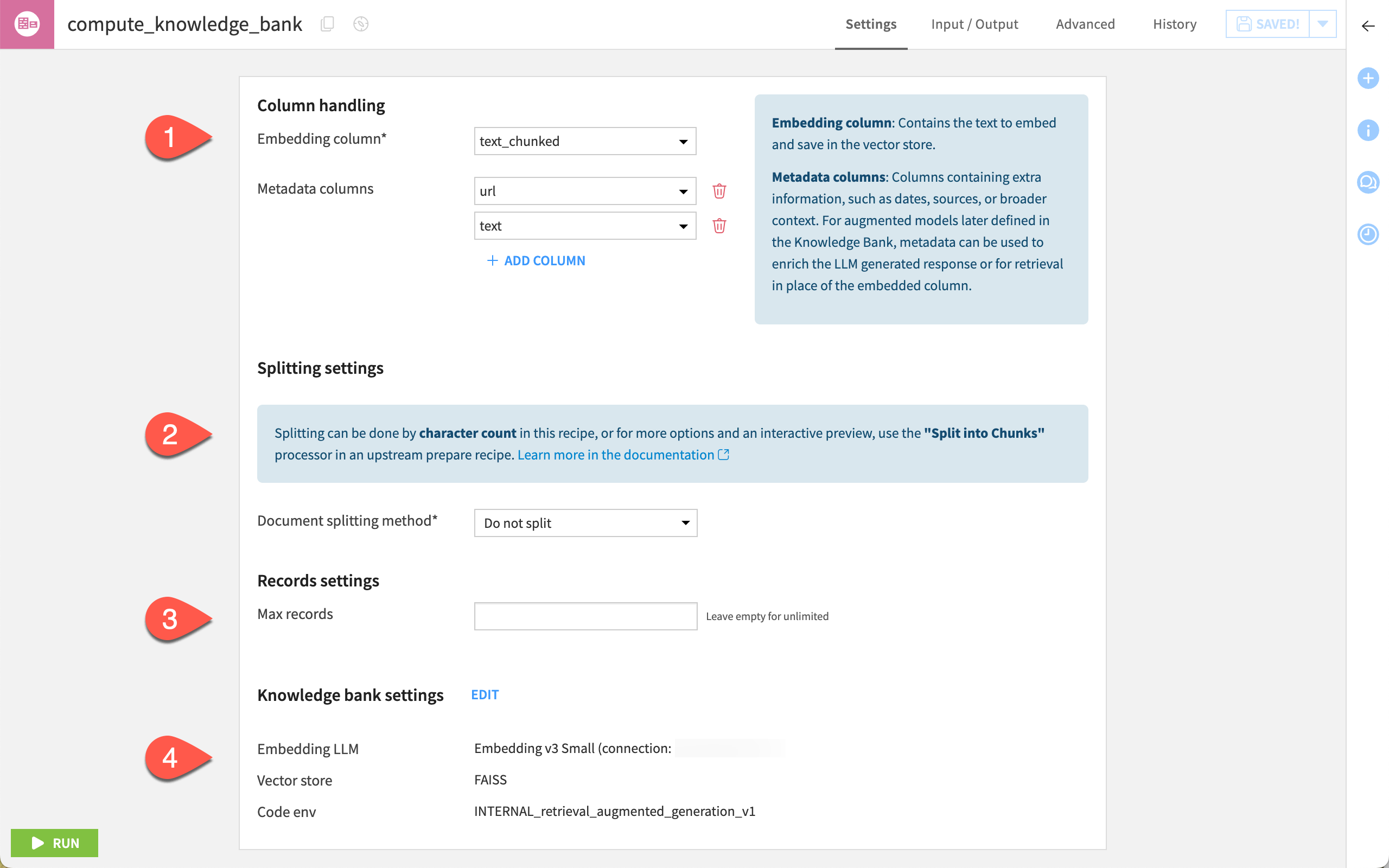
Task: Open discussions using the chat bubble icon
Action: [1368, 182]
